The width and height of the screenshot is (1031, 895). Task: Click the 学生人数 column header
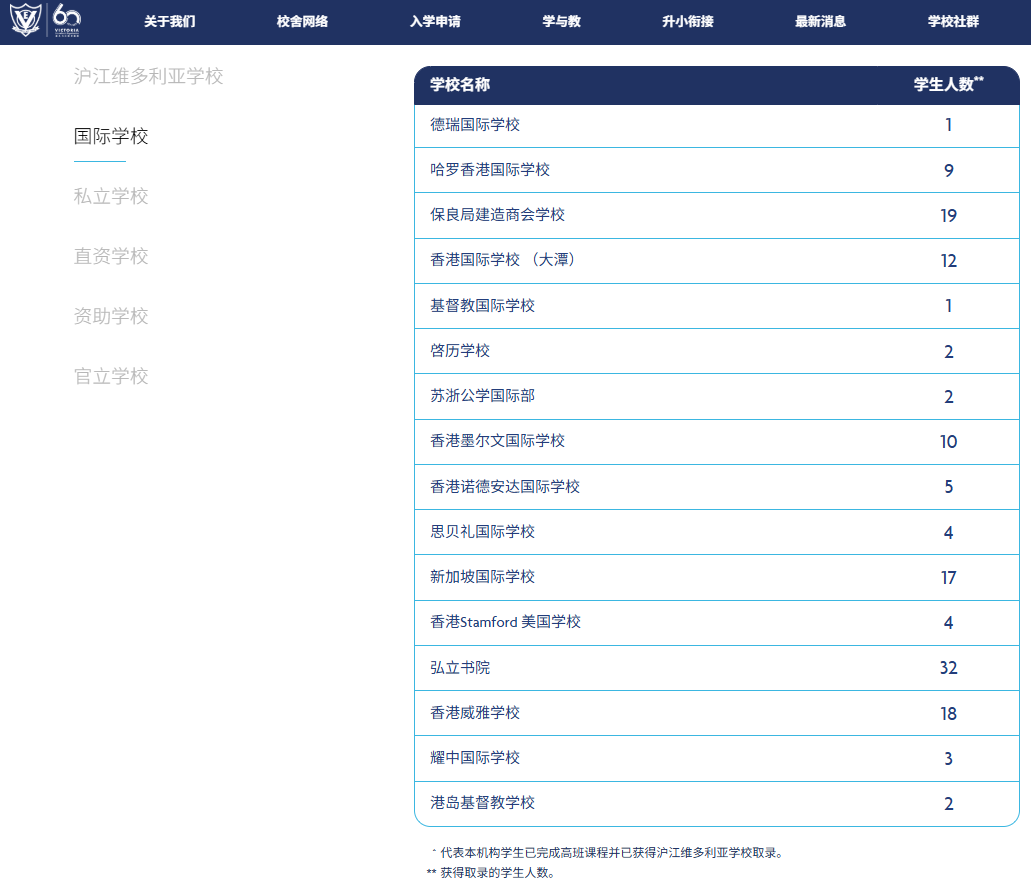click(x=949, y=84)
